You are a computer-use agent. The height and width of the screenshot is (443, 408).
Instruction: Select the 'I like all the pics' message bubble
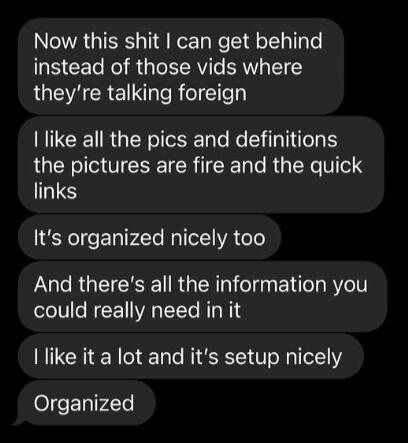coord(201,165)
